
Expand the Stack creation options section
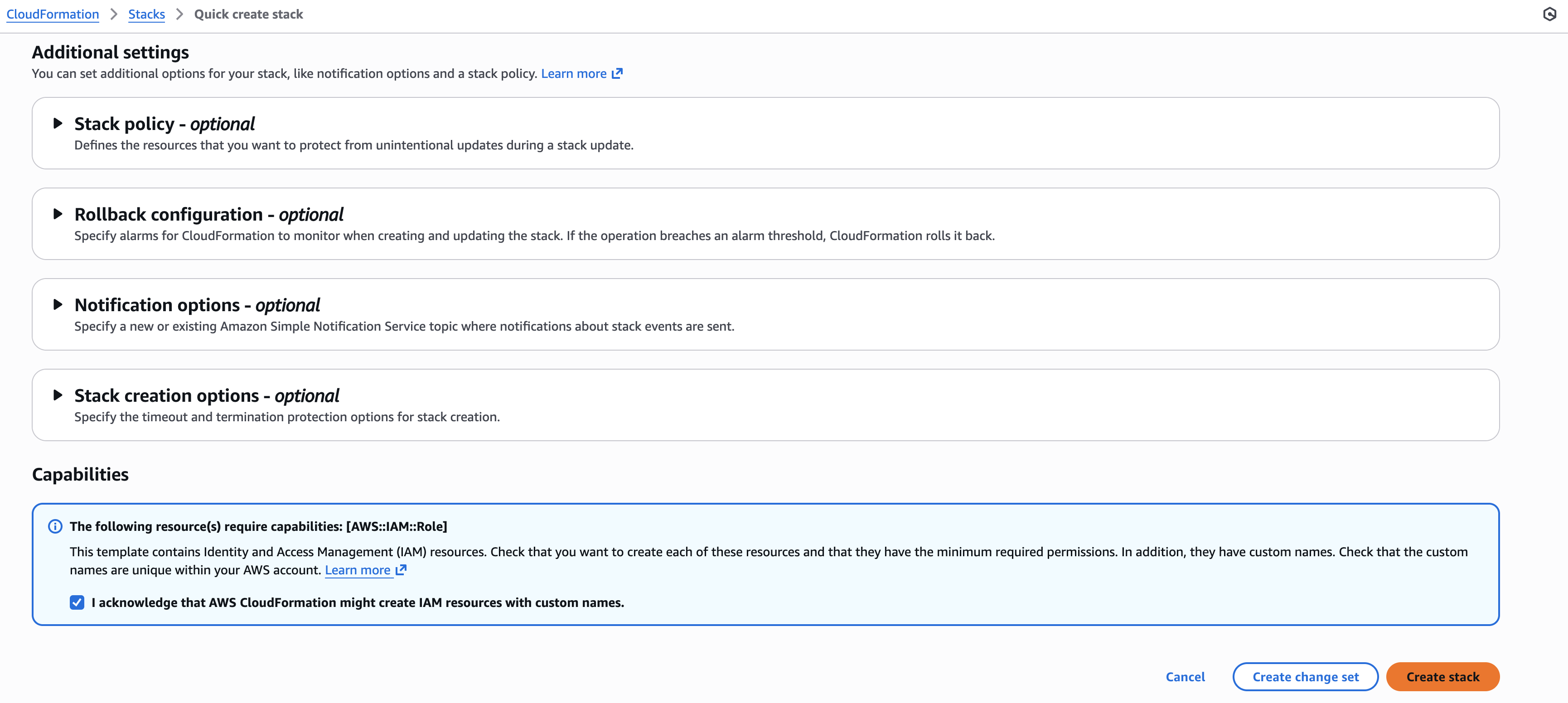(58, 395)
